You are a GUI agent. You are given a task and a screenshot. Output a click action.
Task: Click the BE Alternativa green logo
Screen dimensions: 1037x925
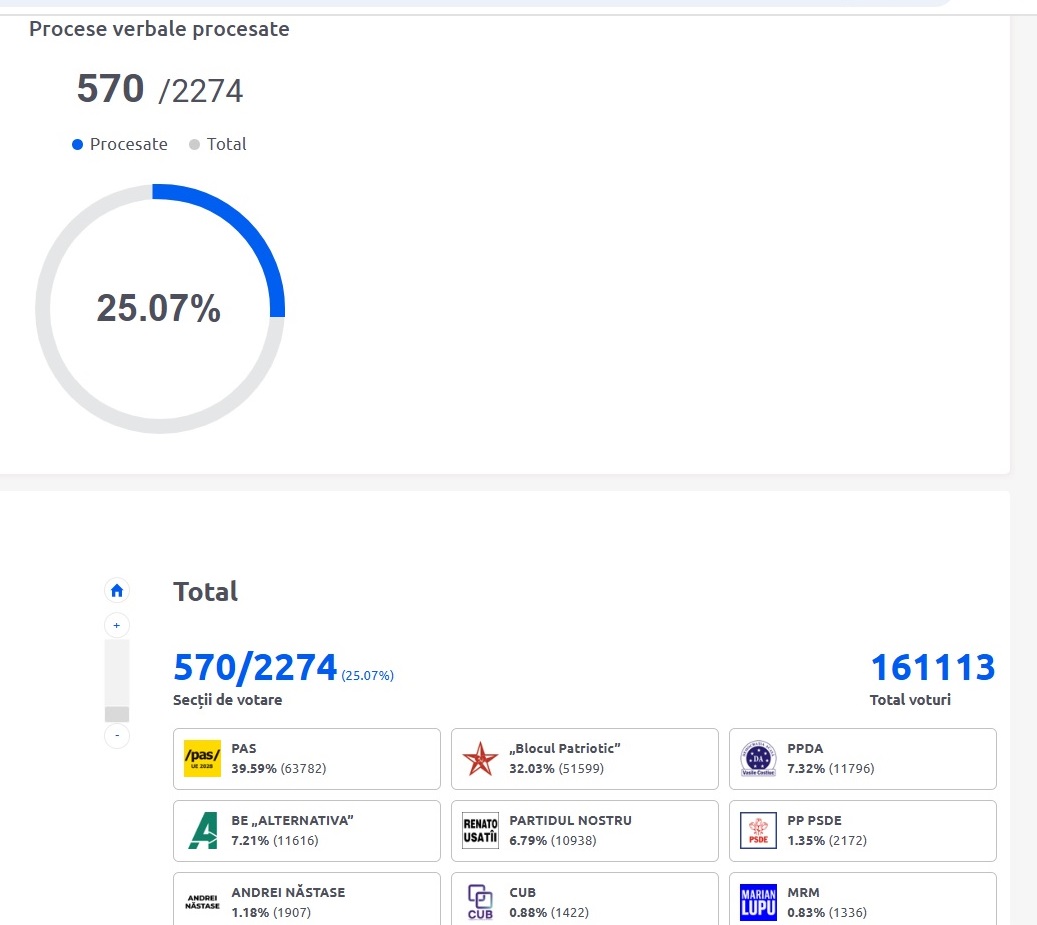[x=202, y=831]
